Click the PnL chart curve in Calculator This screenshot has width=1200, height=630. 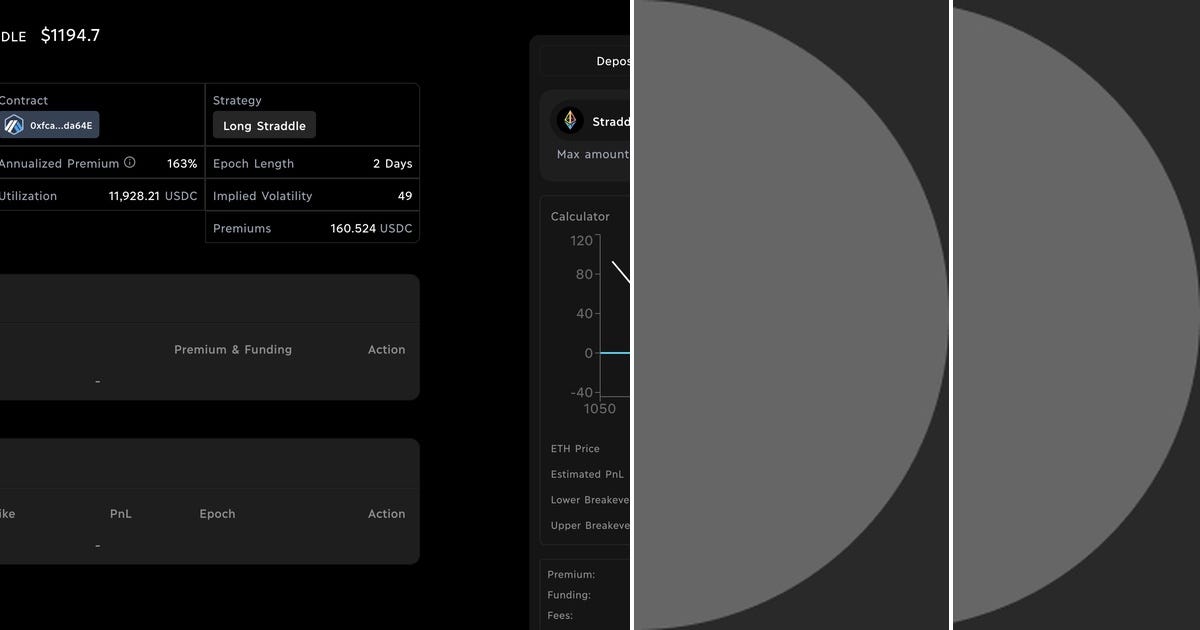click(620, 272)
